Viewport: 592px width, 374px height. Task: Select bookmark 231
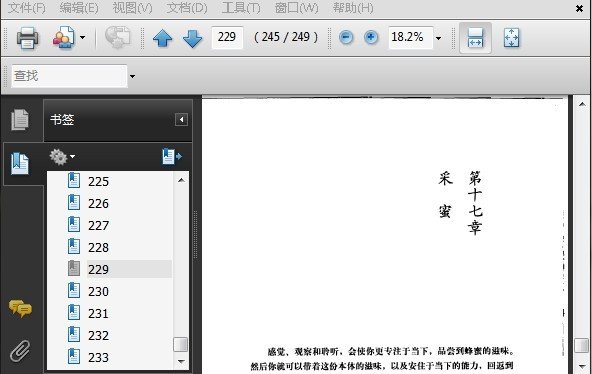[x=99, y=314]
